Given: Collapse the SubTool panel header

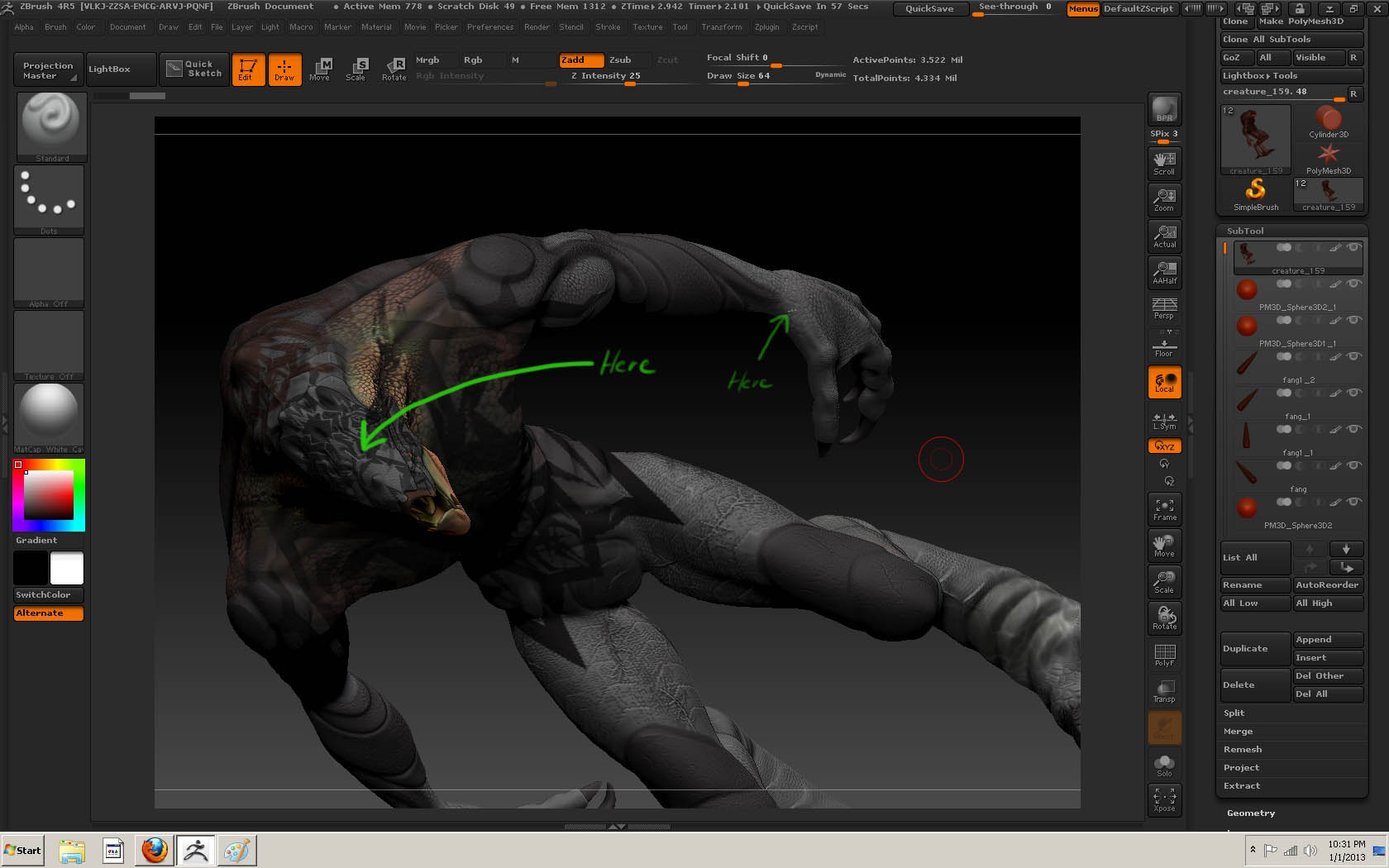Looking at the screenshot, I should (x=1245, y=231).
